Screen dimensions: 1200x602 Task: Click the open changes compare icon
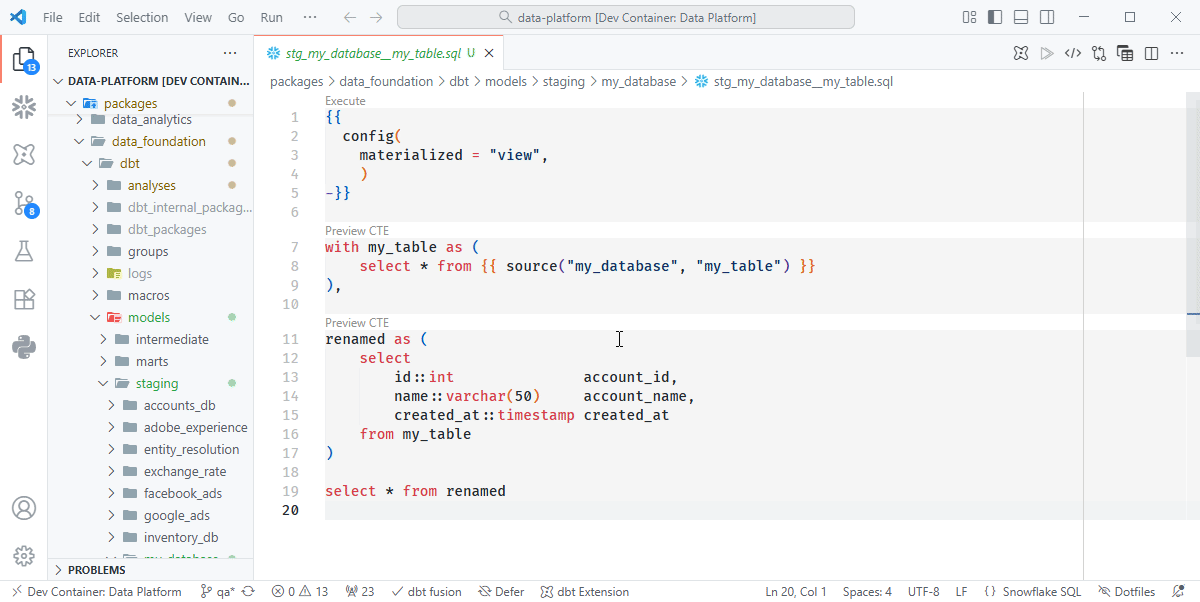[x=1099, y=53]
